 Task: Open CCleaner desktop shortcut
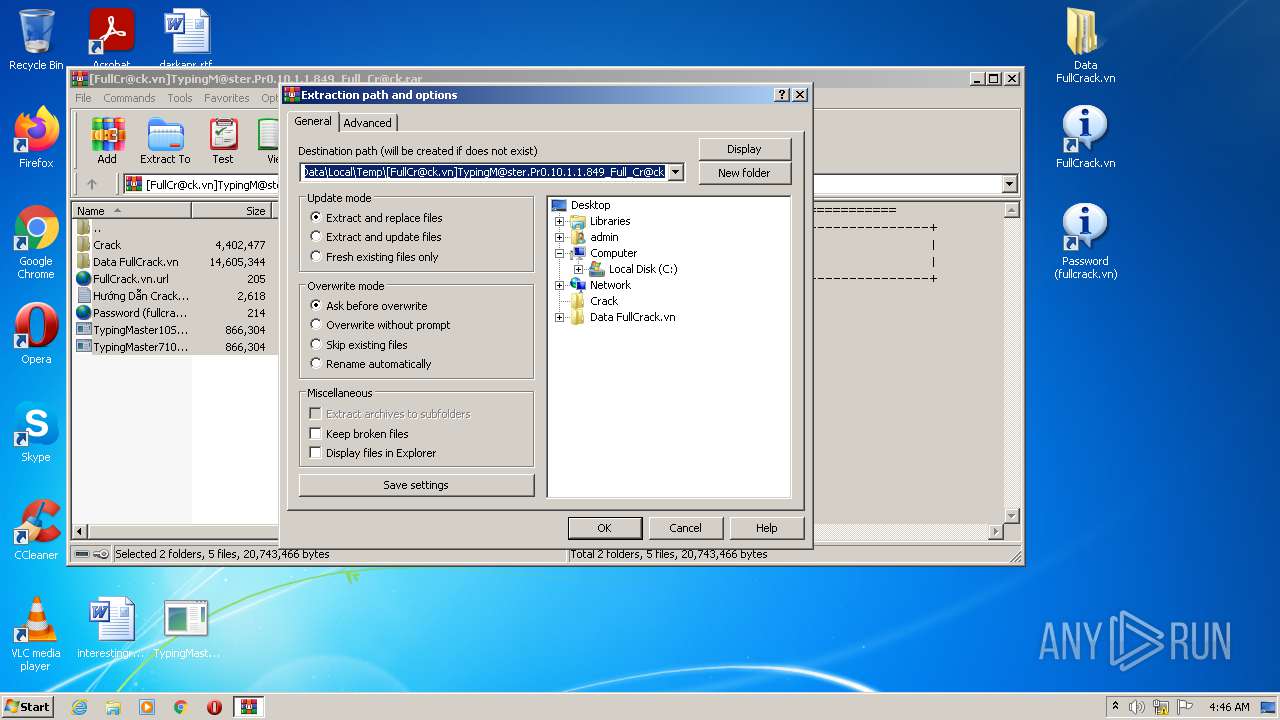coord(36,530)
